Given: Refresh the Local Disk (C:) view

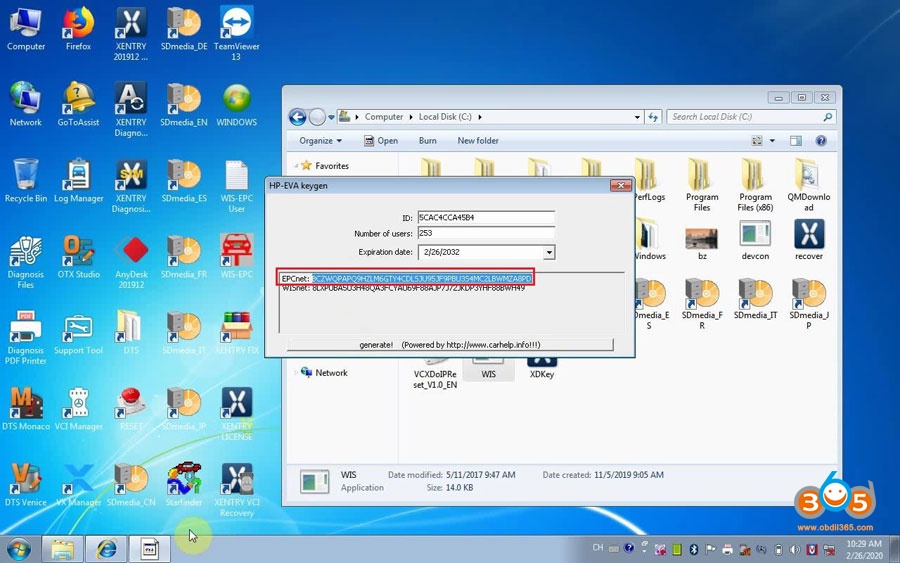Looking at the screenshot, I should click(x=653, y=117).
